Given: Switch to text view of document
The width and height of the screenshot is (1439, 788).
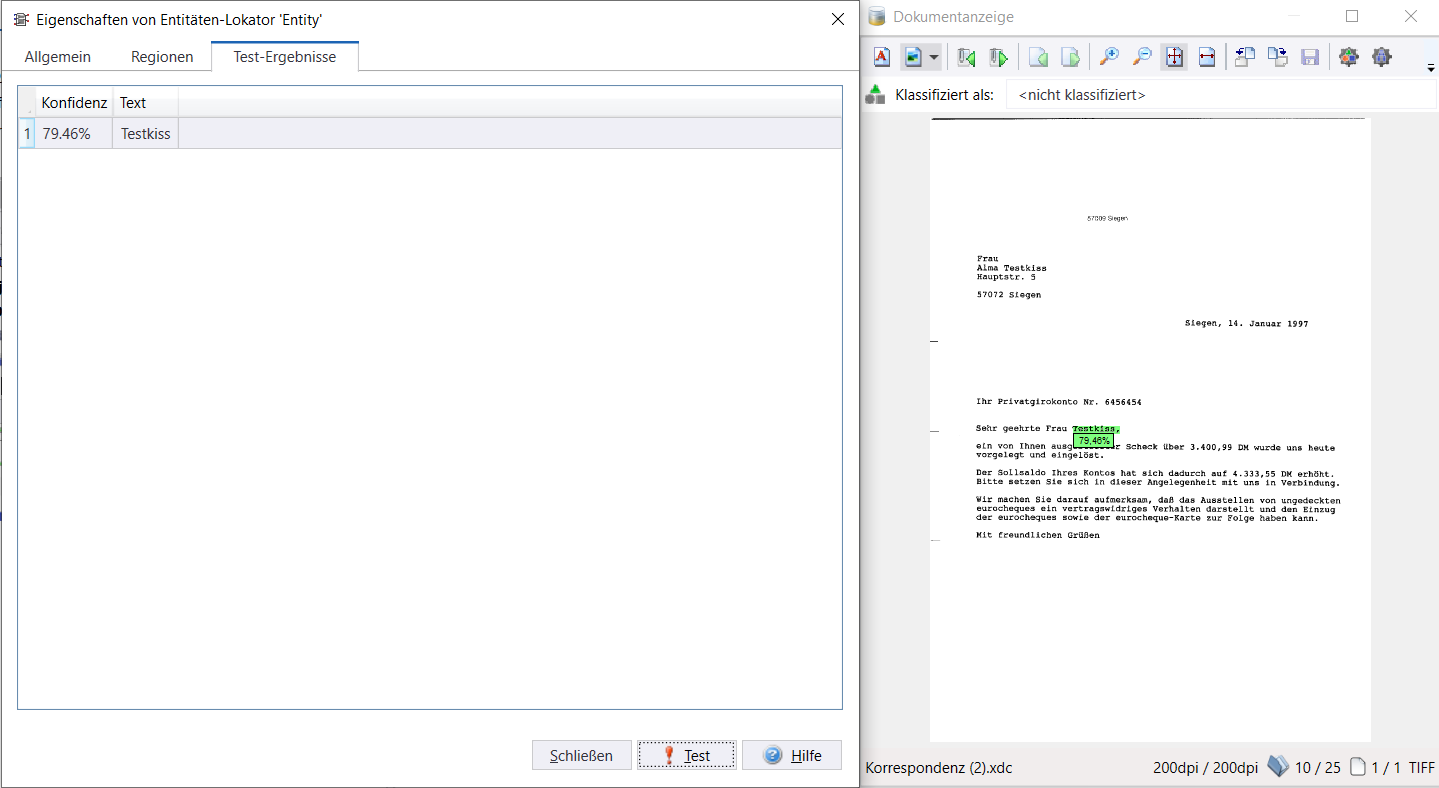Looking at the screenshot, I should (x=882, y=57).
